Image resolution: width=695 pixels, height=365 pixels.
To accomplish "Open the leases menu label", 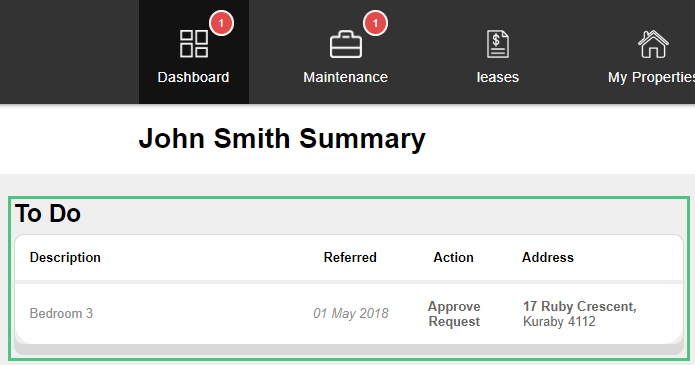I will coord(497,77).
